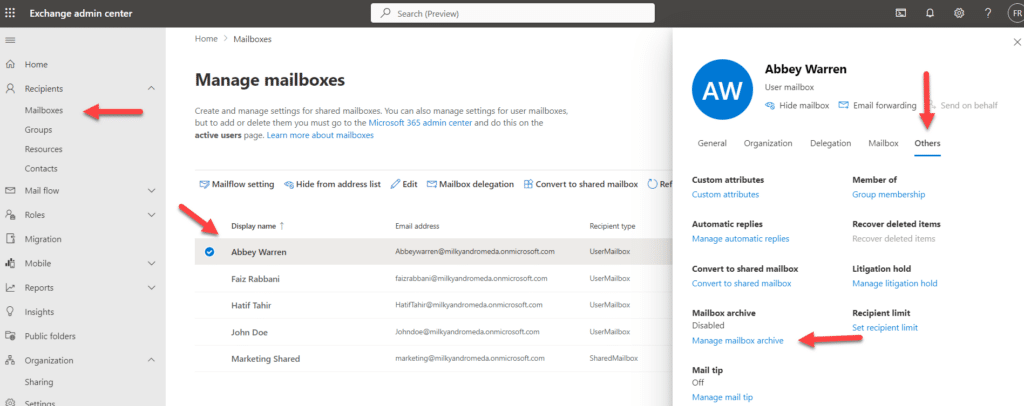Collapse the Organization section chevron
Viewport: 1024px width, 406px height.
click(152, 360)
